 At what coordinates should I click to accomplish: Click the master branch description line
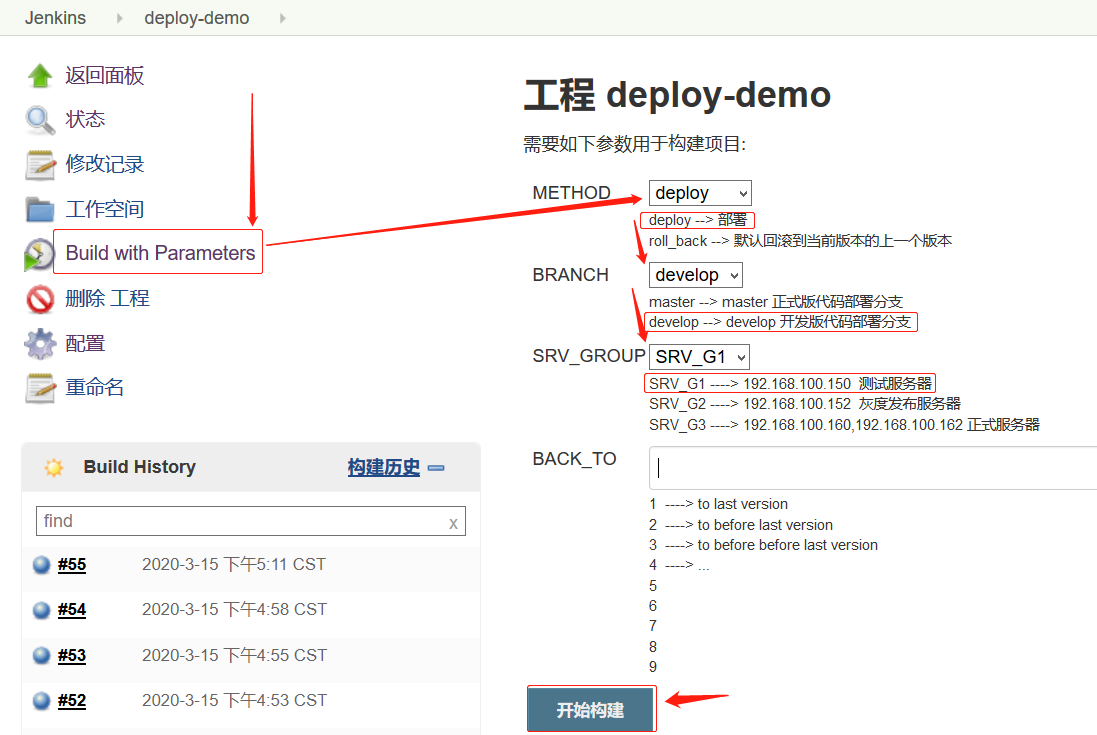776,302
